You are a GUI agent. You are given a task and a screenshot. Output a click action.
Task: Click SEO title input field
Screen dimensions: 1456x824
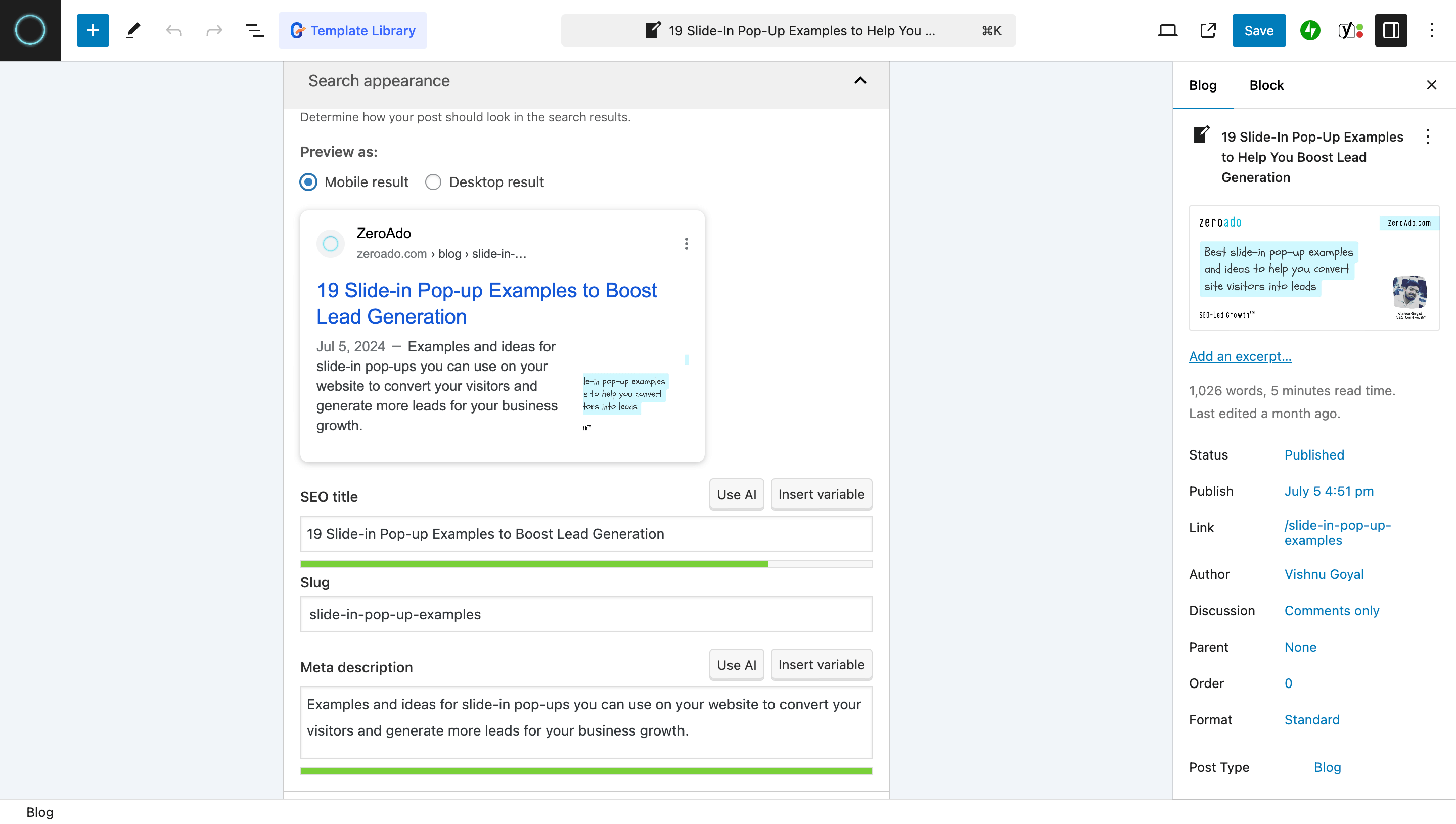pyautogui.click(x=586, y=534)
